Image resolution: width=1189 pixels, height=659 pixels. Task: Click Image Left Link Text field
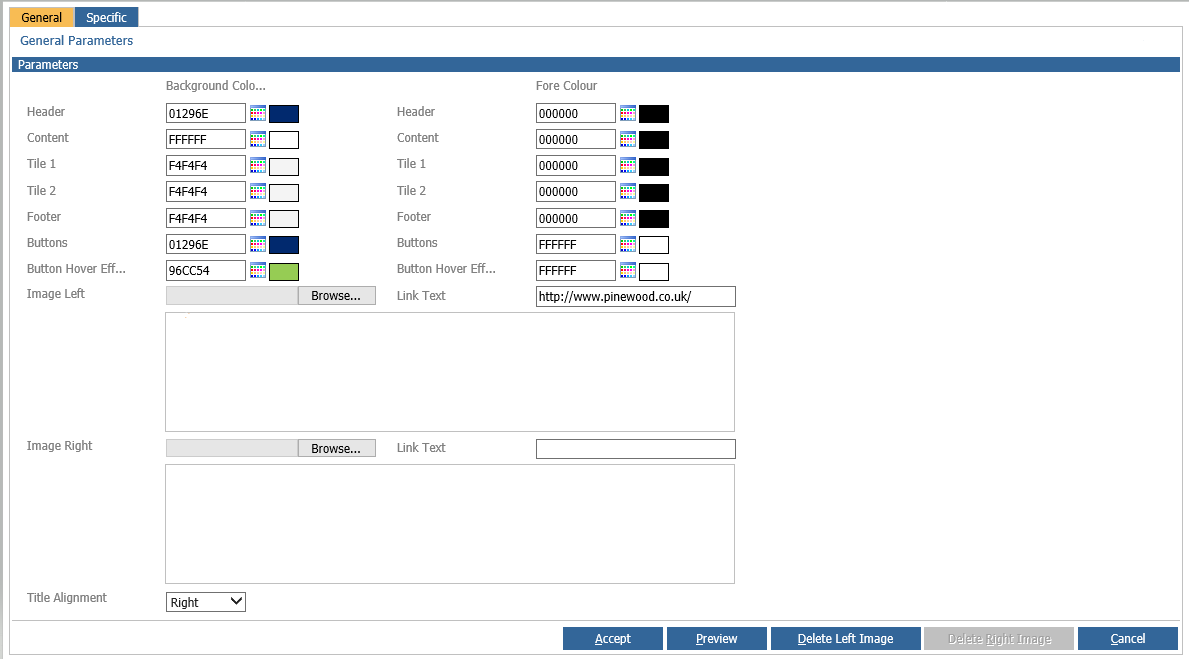(x=635, y=297)
